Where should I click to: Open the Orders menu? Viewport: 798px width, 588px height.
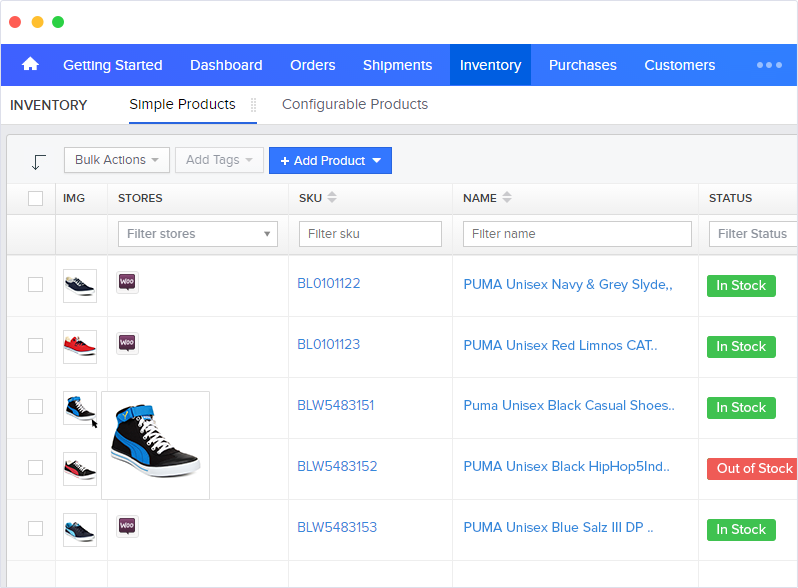click(312, 65)
